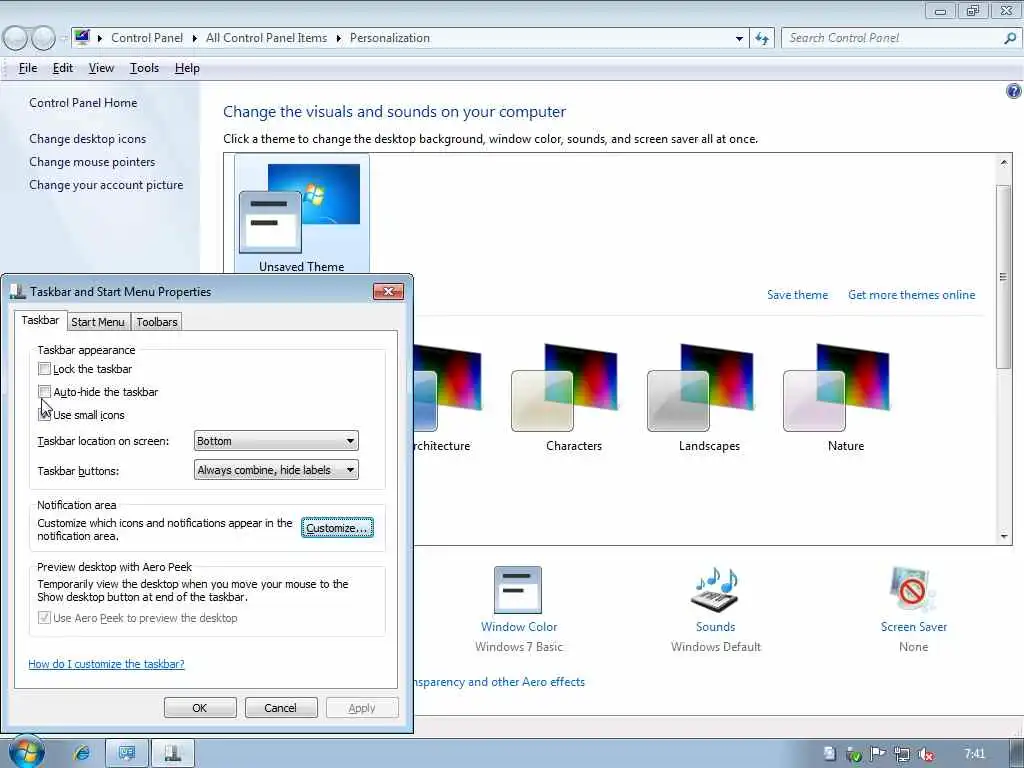Click Get more themes online link
Viewport: 1024px width, 768px height.
tap(912, 295)
